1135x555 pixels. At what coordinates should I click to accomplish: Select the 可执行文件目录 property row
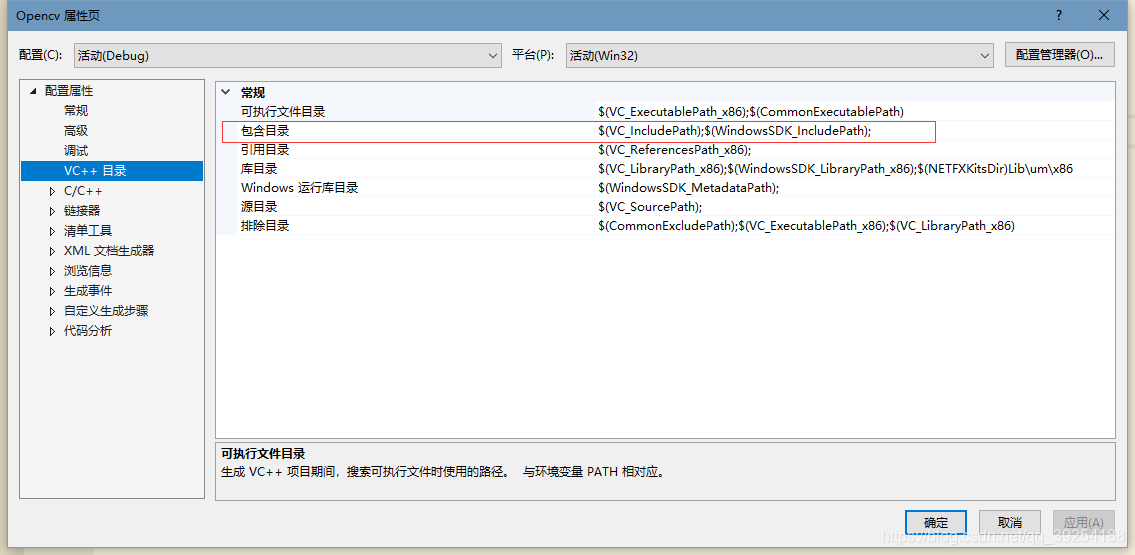point(665,111)
